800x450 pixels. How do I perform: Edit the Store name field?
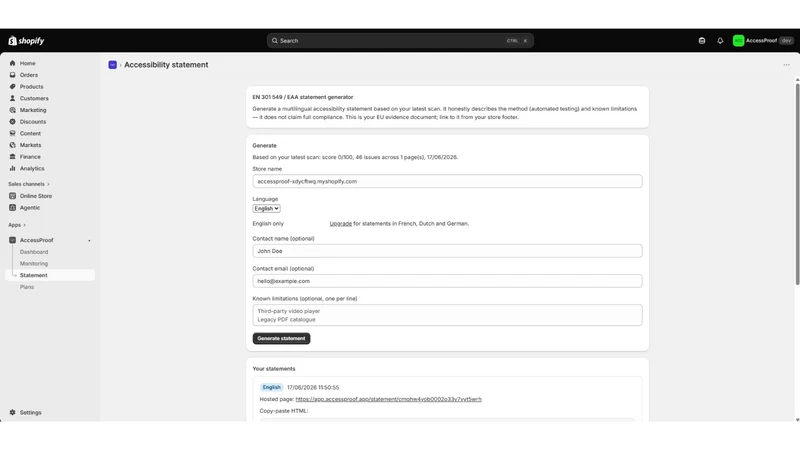(x=447, y=181)
